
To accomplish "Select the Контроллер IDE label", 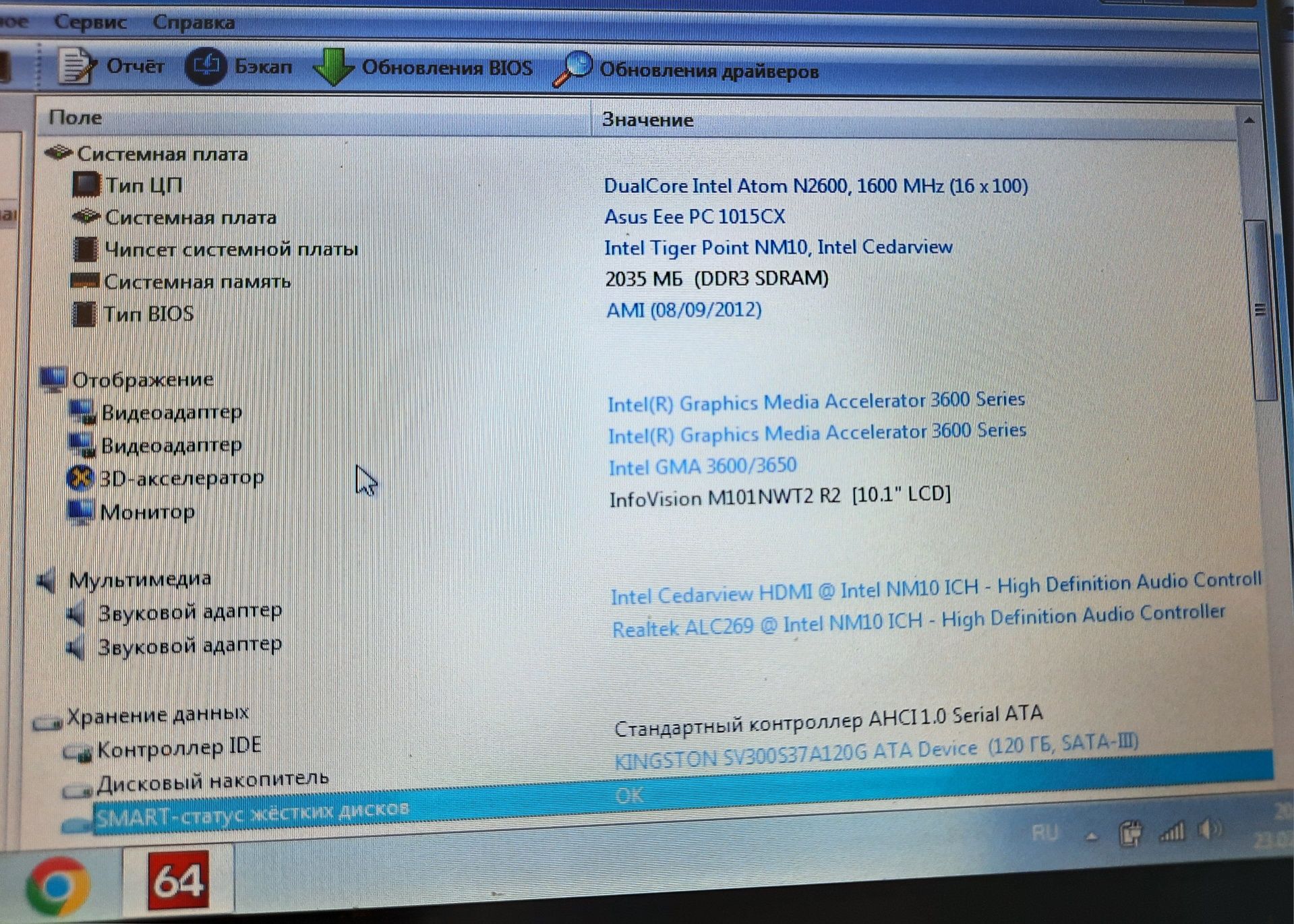I will pyautogui.click(x=179, y=747).
